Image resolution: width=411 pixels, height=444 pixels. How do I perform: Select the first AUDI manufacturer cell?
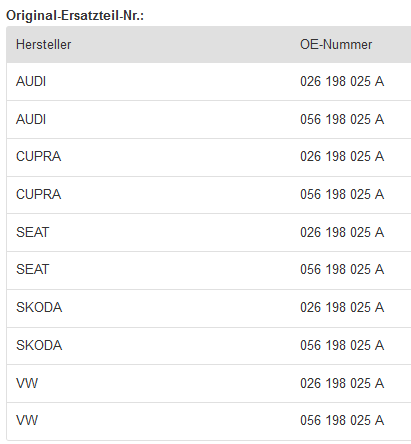pos(31,81)
